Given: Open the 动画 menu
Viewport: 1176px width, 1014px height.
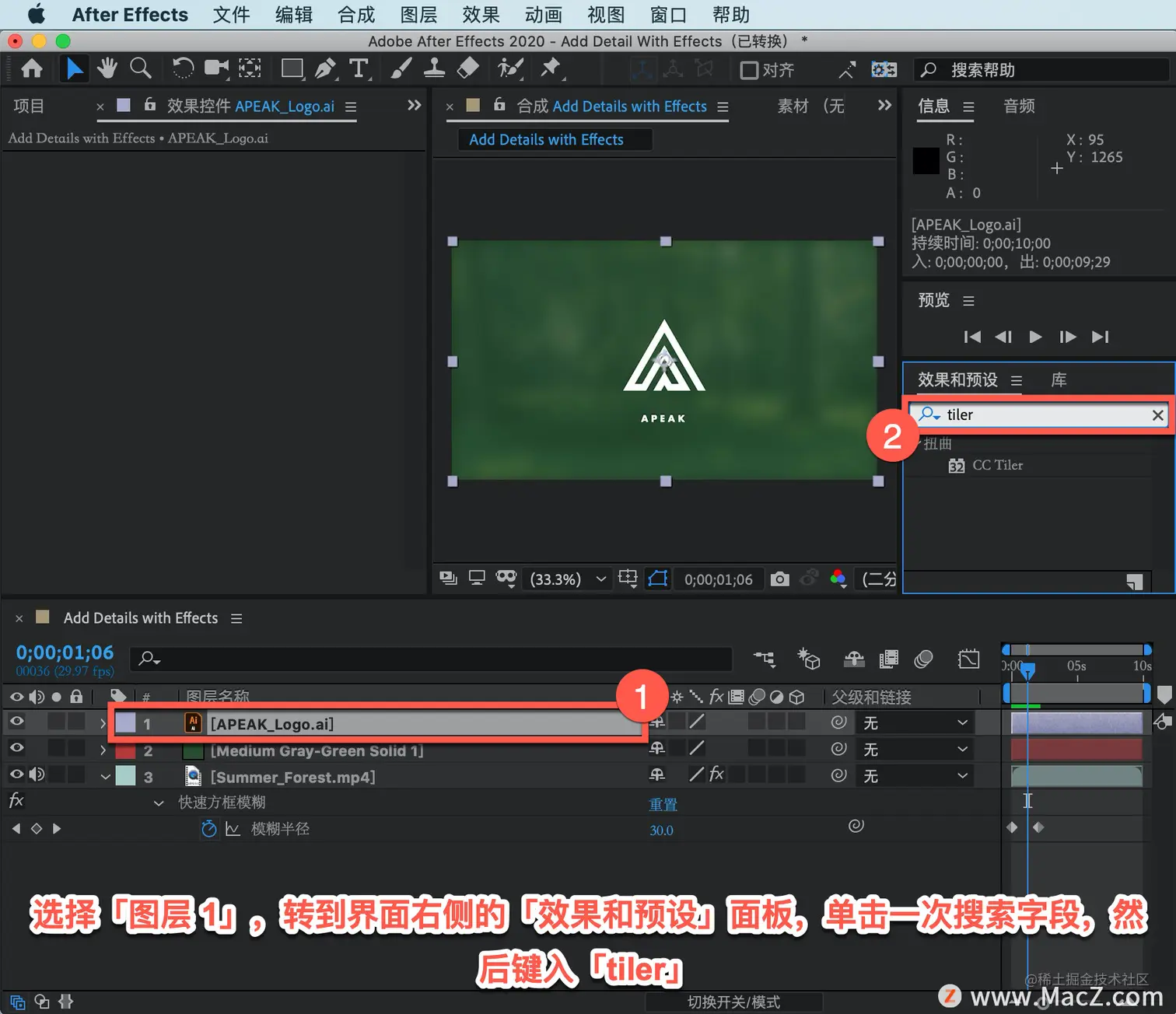Looking at the screenshot, I should (543, 15).
